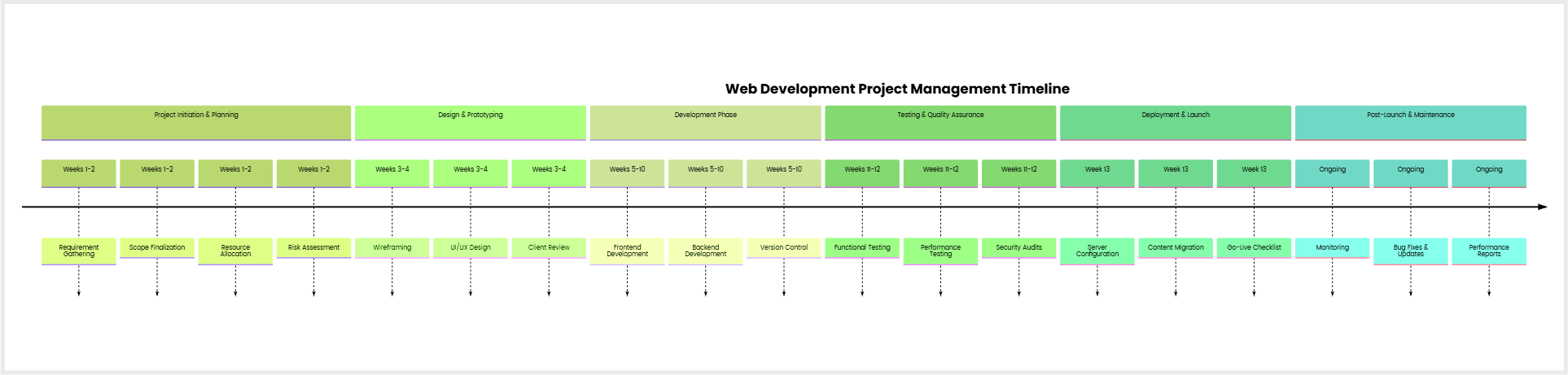The width and height of the screenshot is (1568, 375).
Task: Select the Design & Prototyping phase bar
Action: point(470,122)
